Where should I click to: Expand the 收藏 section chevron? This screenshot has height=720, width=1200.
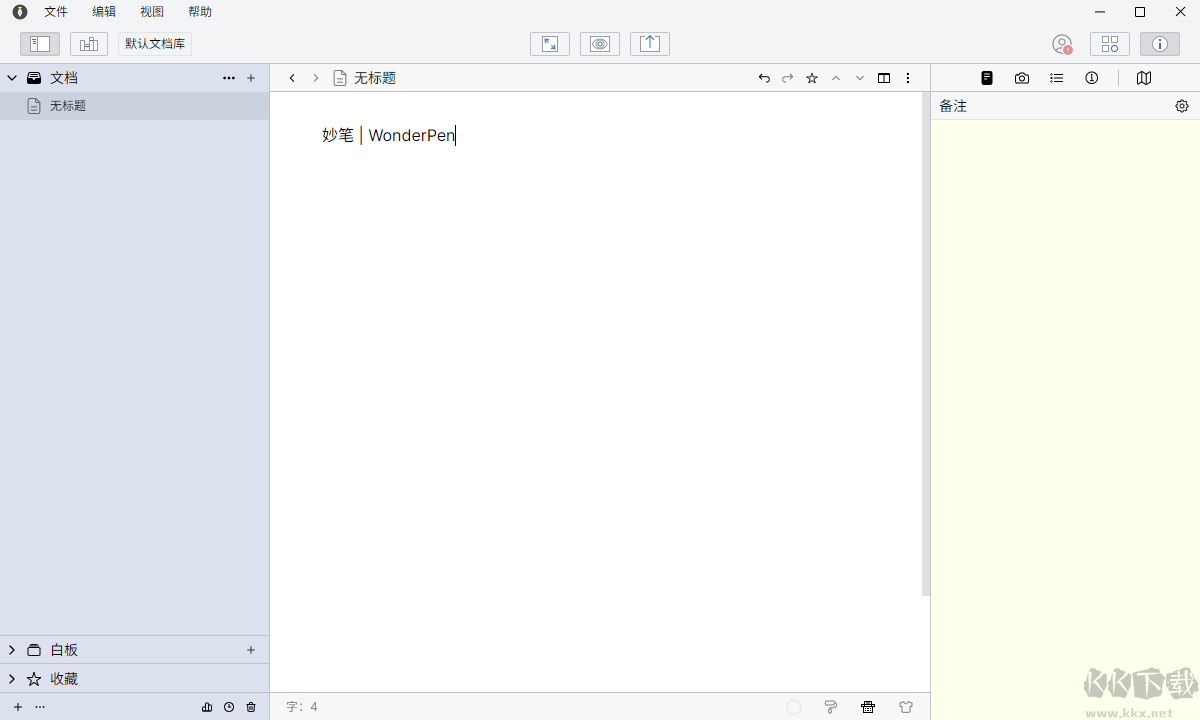pos(12,679)
